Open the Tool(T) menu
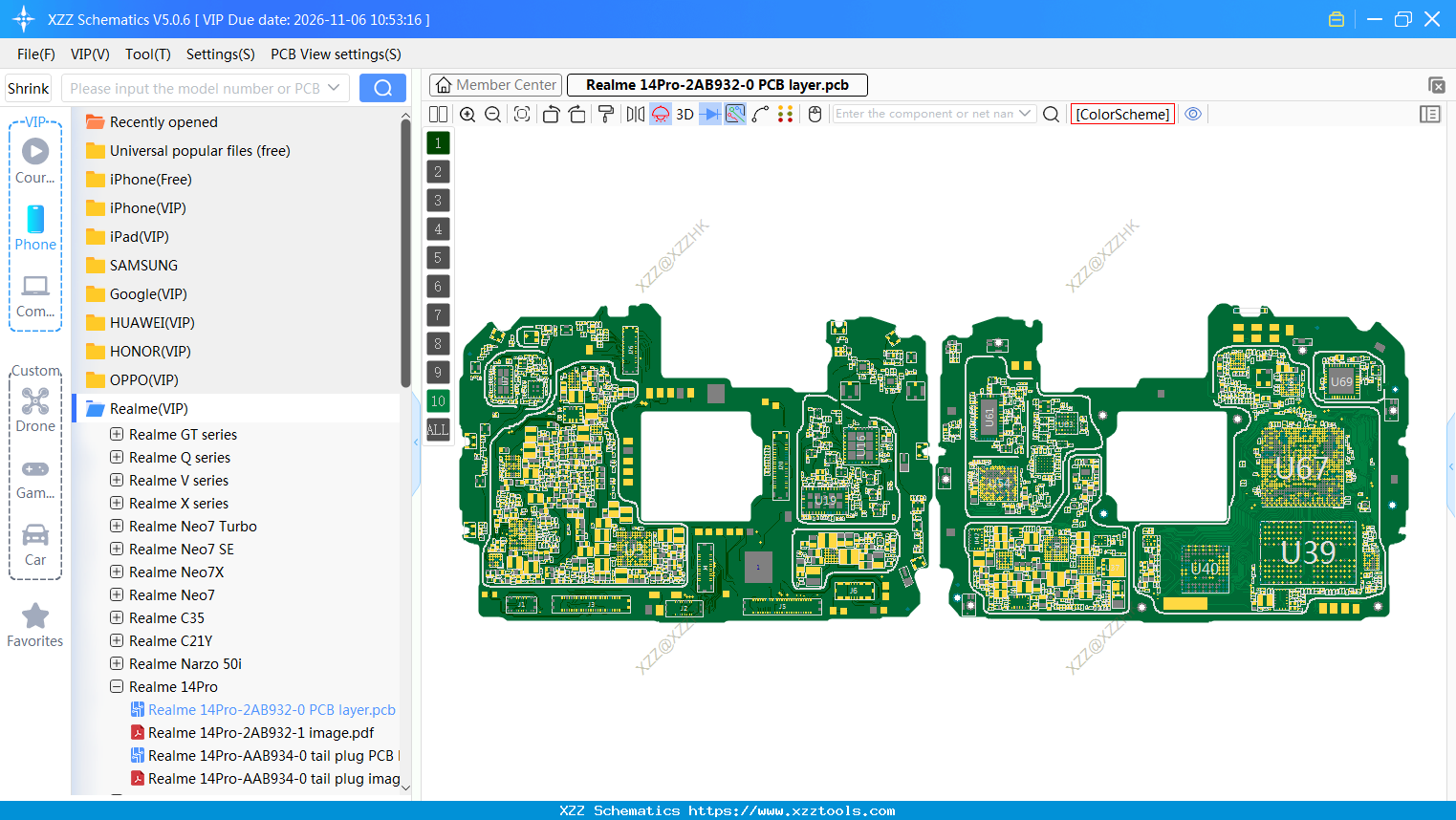 pyautogui.click(x=147, y=54)
